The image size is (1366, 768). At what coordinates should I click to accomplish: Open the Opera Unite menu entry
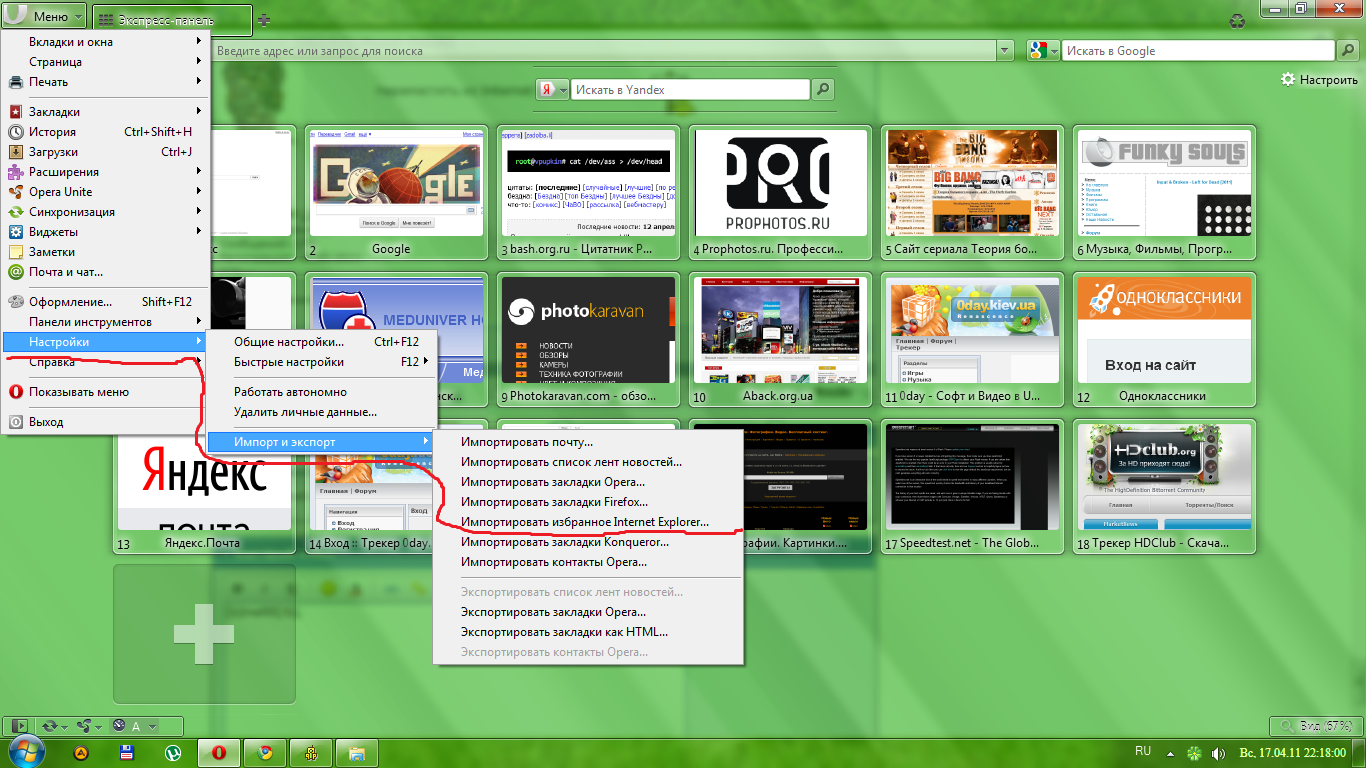click(105, 192)
